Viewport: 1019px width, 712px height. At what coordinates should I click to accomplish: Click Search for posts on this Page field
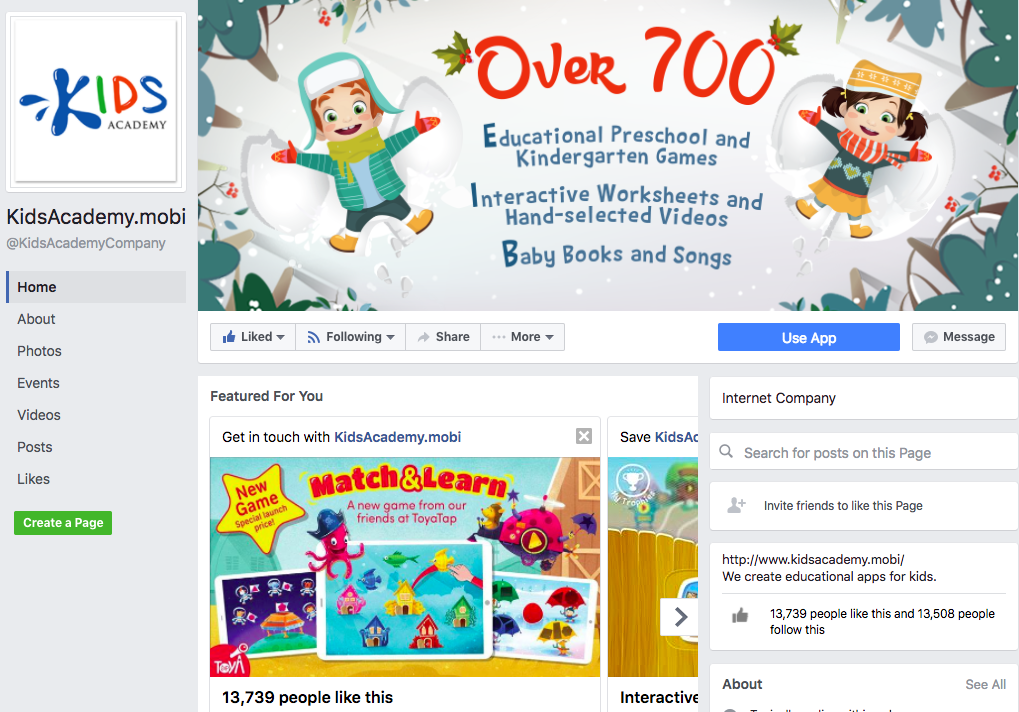click(x=864, y=451)
